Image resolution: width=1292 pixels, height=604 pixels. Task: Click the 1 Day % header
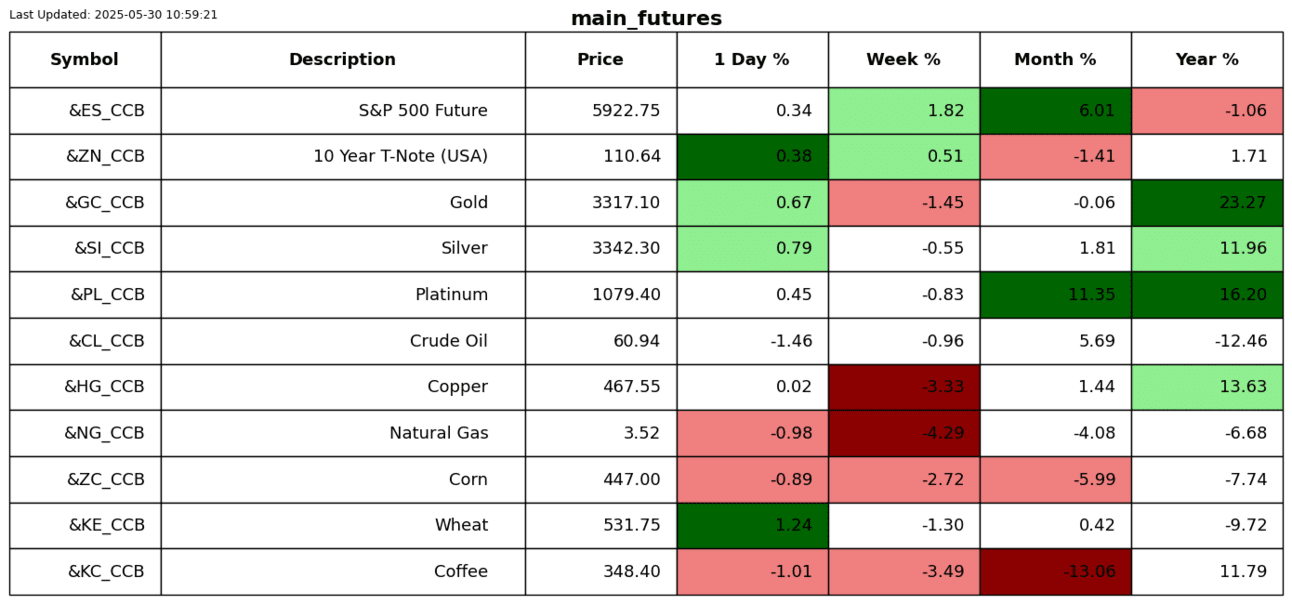[752, 60]
